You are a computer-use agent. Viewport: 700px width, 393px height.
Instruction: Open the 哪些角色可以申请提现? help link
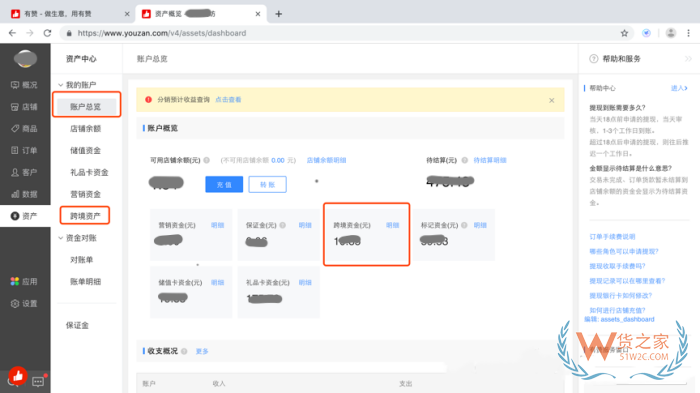coord(624,251)
